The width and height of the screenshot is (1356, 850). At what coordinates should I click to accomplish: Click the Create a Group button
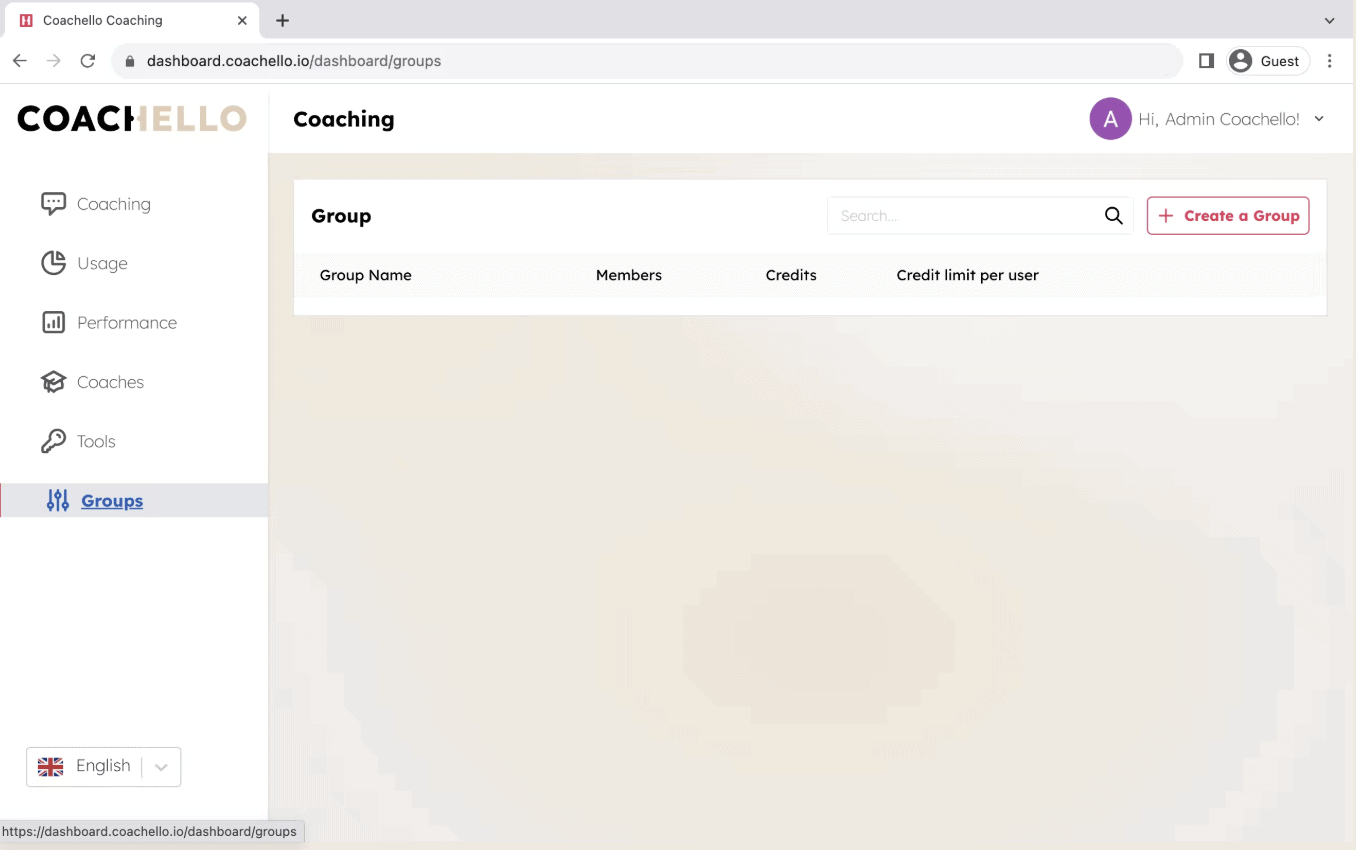click(x=1228, y=216)
